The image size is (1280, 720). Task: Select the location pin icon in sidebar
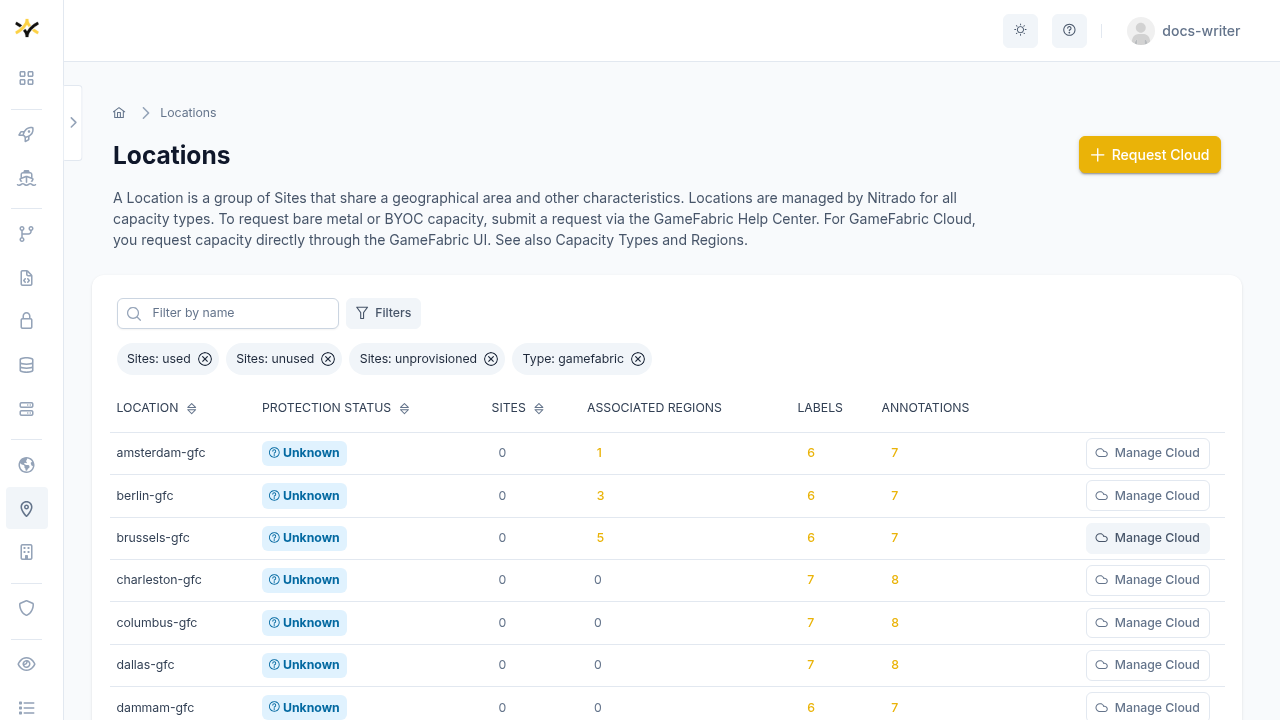pyautogui.click(x=27, y=508)
